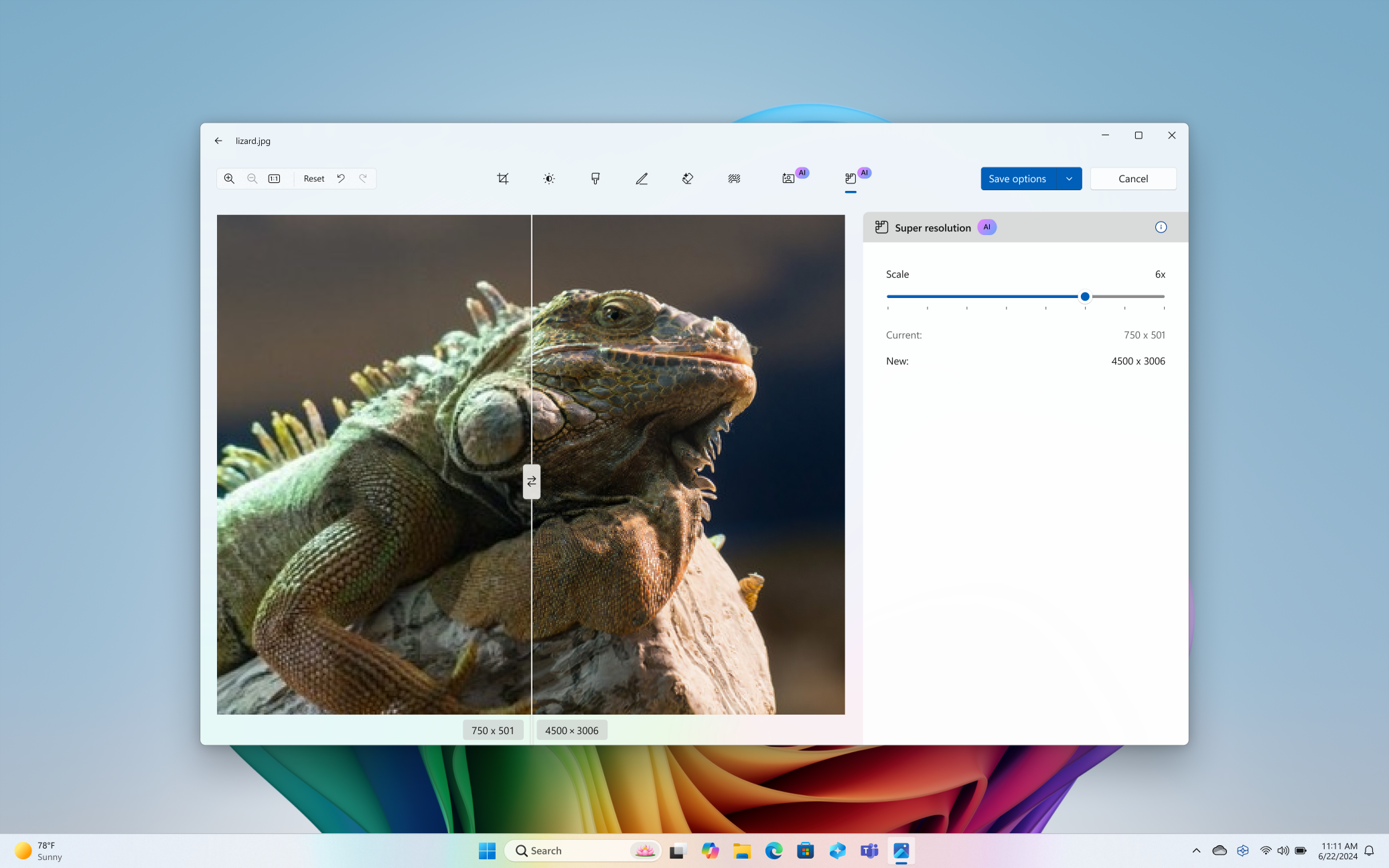This screenshot has width=1389, height=868.
Task: Select the Draw tool
Action: 641,178
